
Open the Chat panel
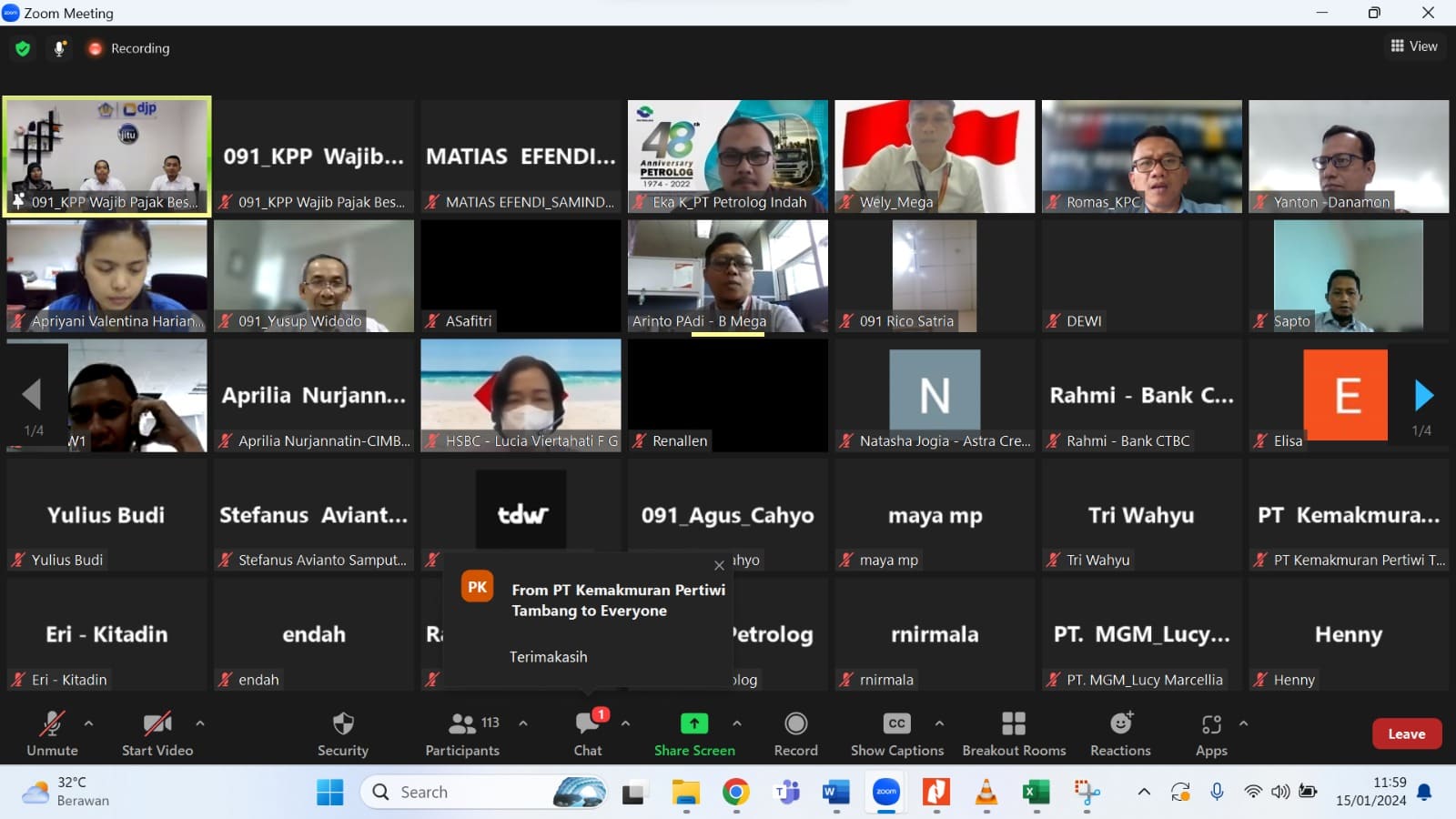pyautogui.click(x=588, y=733)
